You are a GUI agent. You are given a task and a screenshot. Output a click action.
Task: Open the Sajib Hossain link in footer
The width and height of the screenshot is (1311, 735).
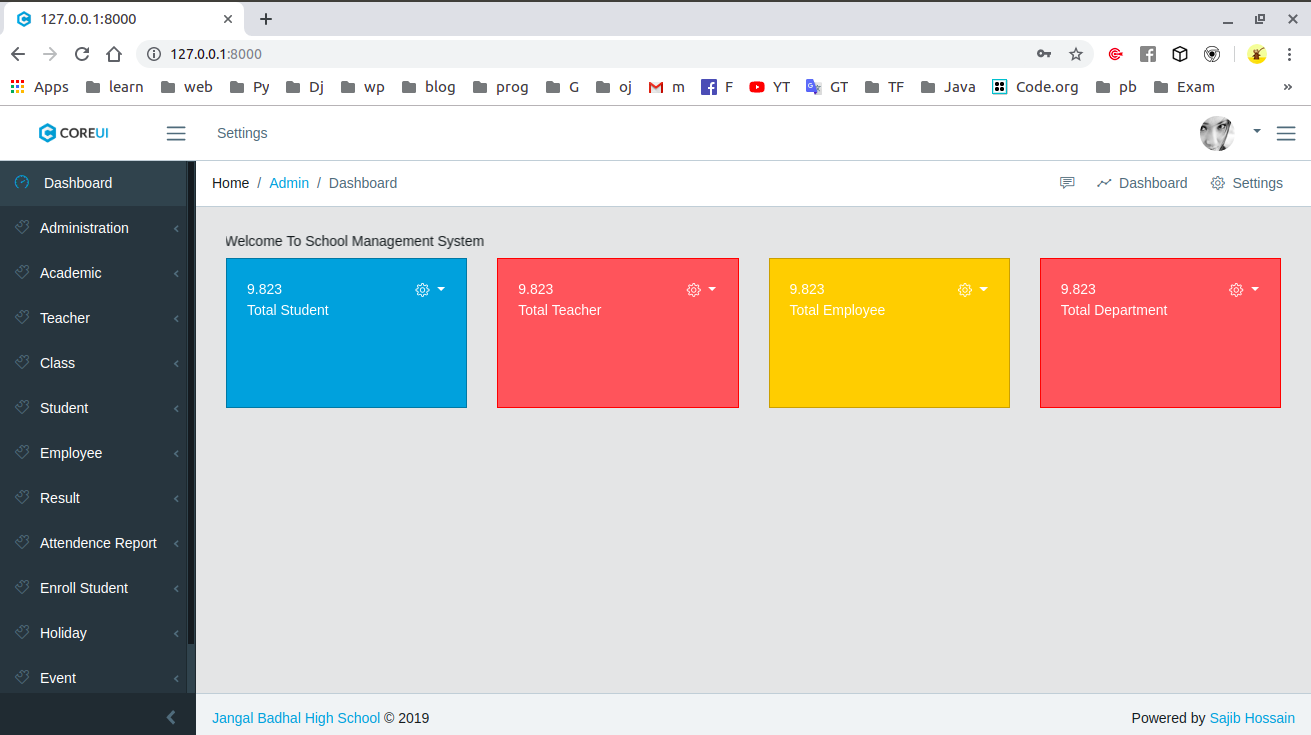(1252, 717)
